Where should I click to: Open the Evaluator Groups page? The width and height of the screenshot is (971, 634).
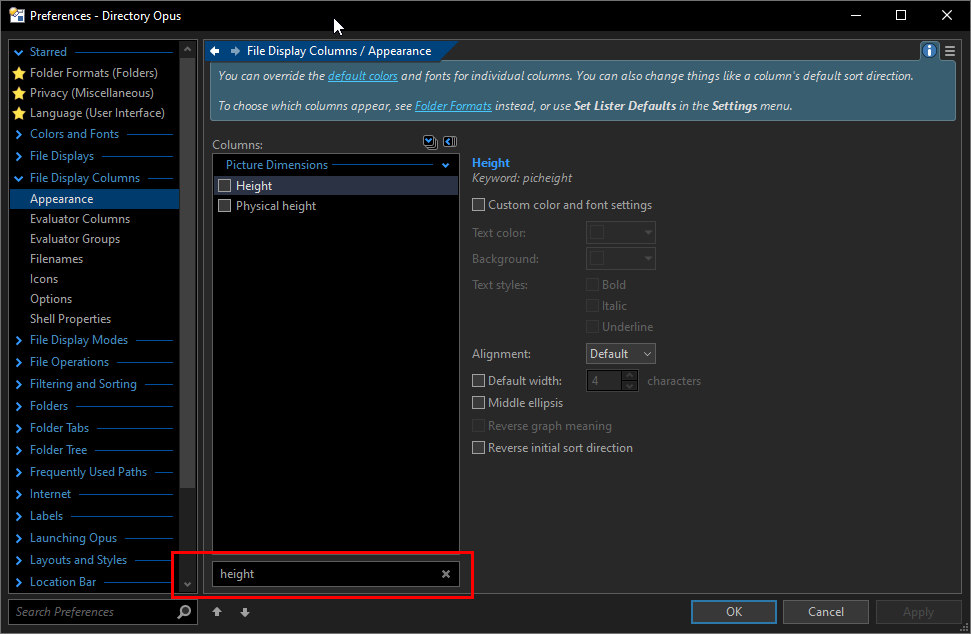(x=75, y=239)
